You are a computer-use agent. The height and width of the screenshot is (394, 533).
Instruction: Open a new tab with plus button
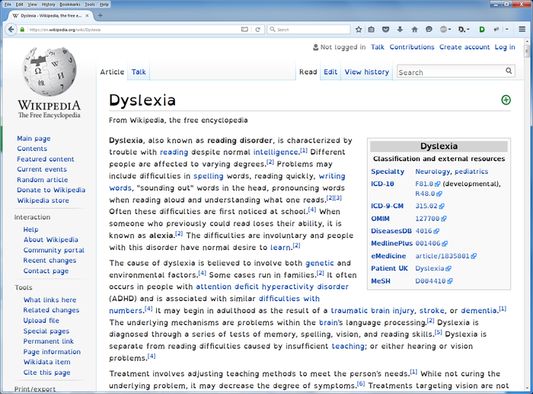(100, 15)
